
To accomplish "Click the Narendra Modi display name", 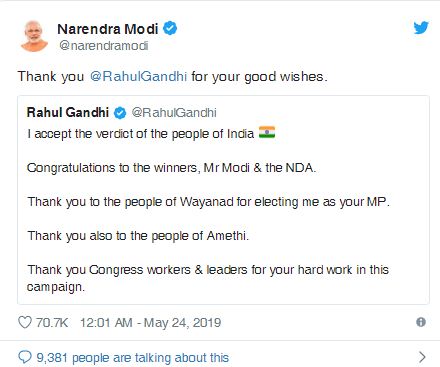I will coord(108,29).
